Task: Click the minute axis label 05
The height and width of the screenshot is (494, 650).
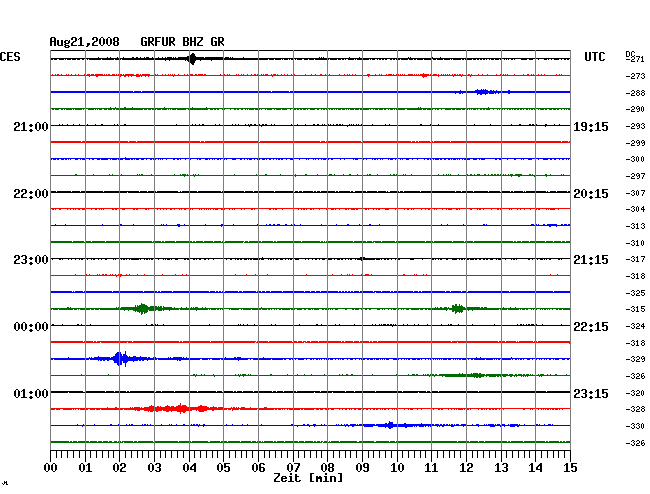Action: 223,468
